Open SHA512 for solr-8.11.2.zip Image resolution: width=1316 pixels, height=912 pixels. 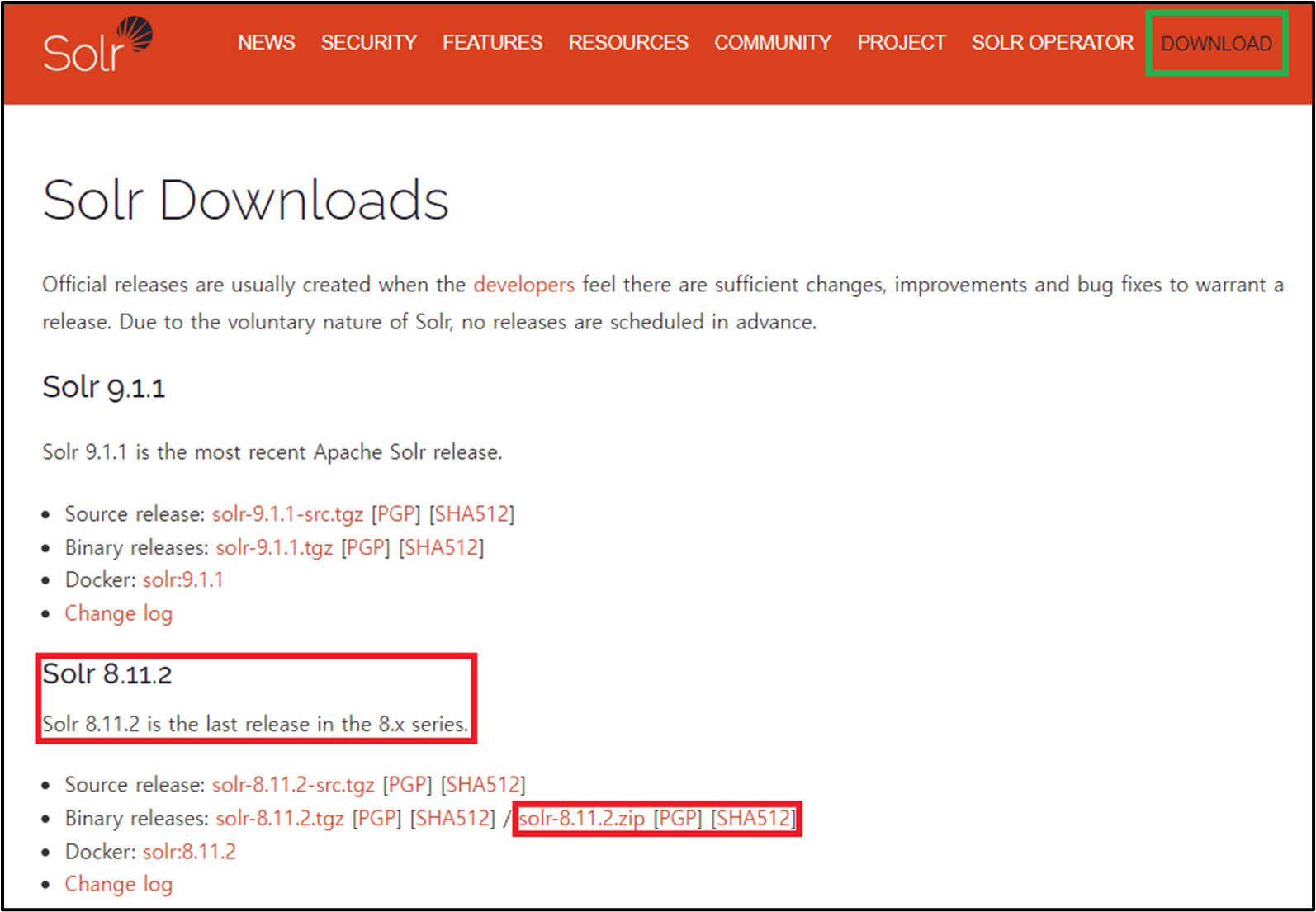754,819
